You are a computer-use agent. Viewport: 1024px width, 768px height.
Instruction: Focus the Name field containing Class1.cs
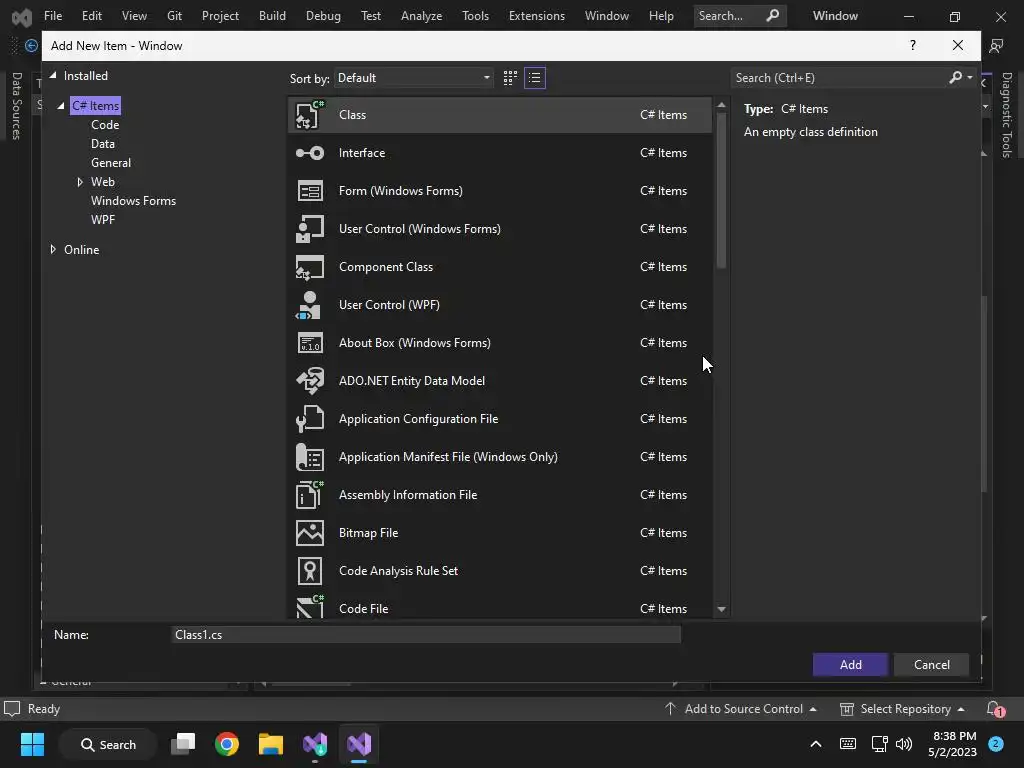[426, 635]
